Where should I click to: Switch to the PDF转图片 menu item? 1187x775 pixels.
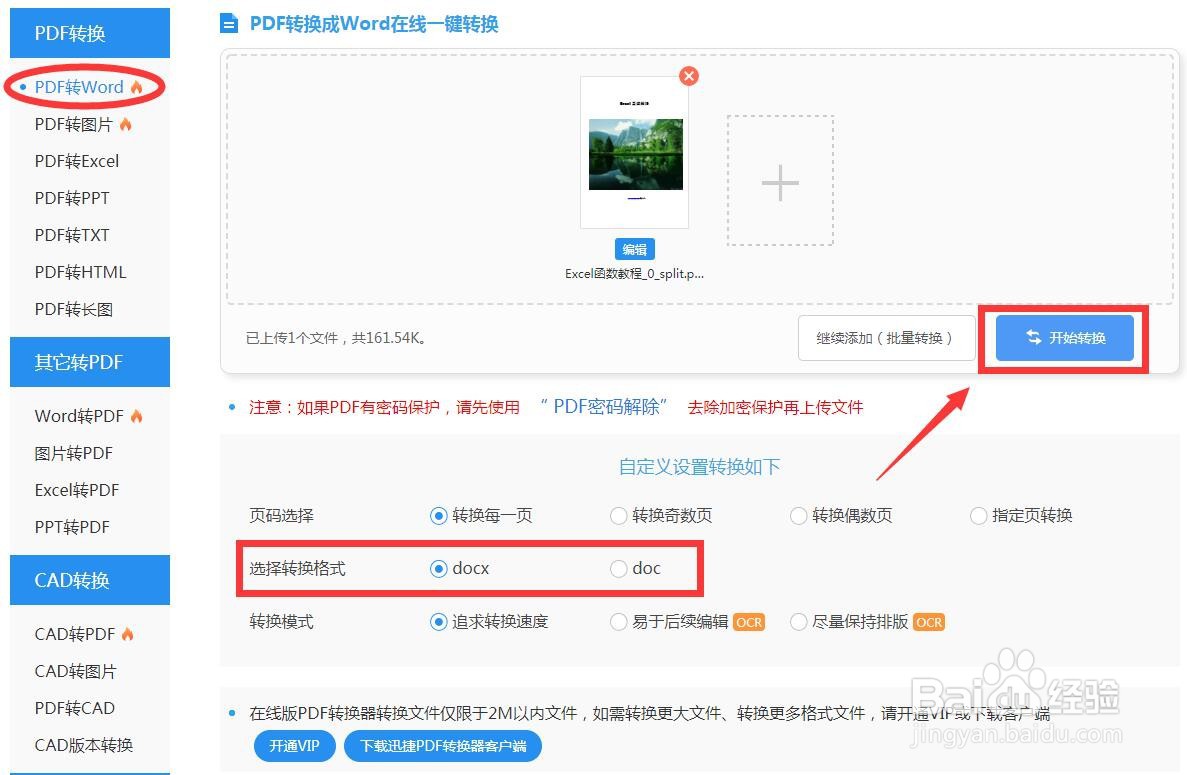70,124
